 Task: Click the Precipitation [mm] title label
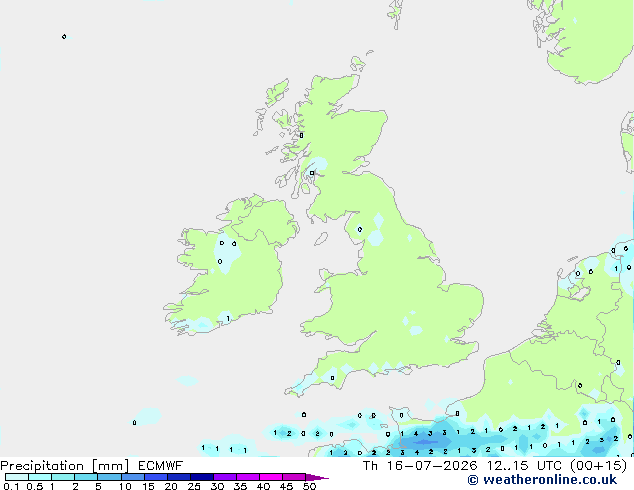point(64,466)
